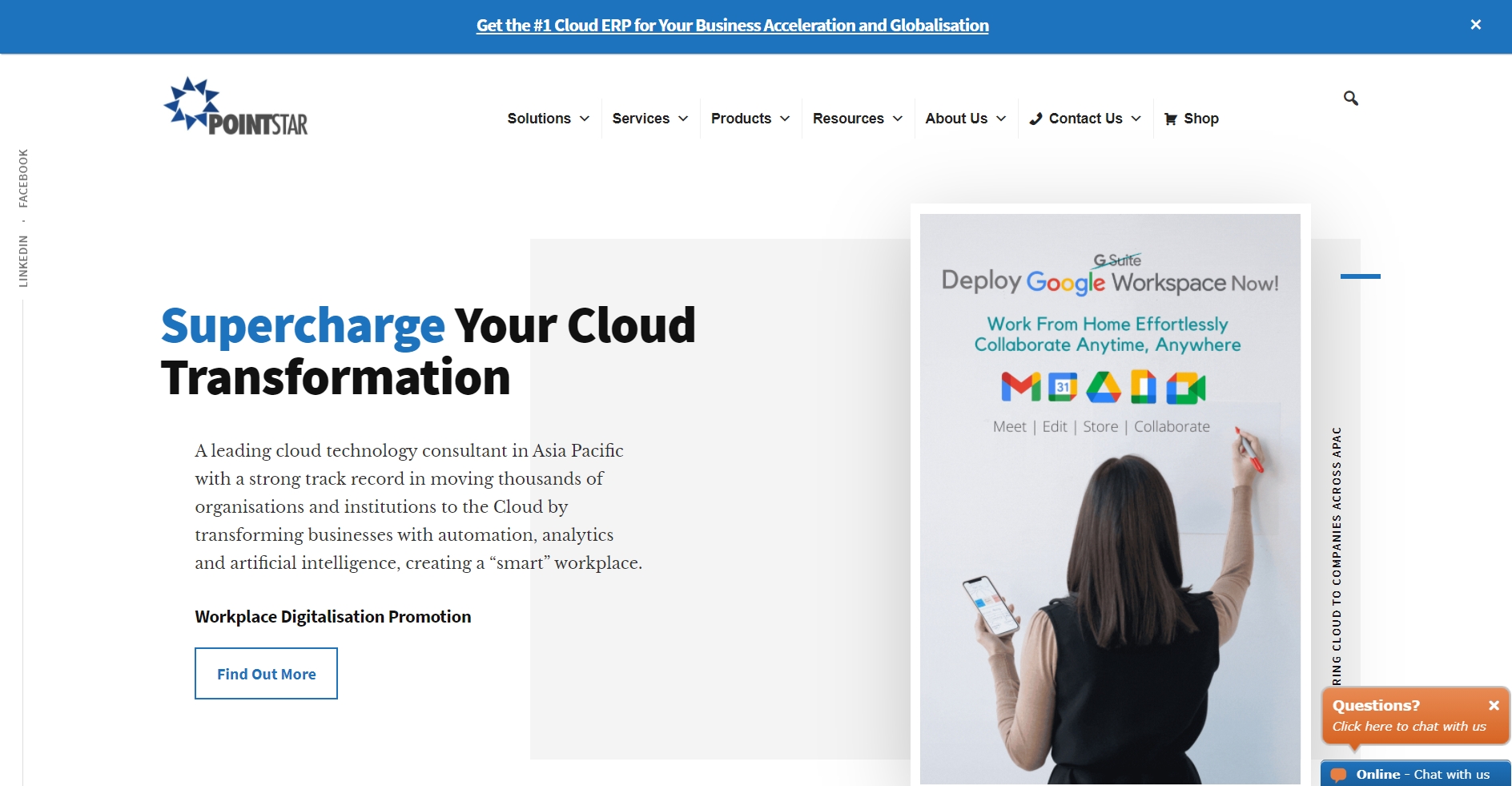Image resolution: width=1512 pixels, height=786 pixels.
Task: Expand the Solutions dropdown chevron
Action: pos(585,119)
